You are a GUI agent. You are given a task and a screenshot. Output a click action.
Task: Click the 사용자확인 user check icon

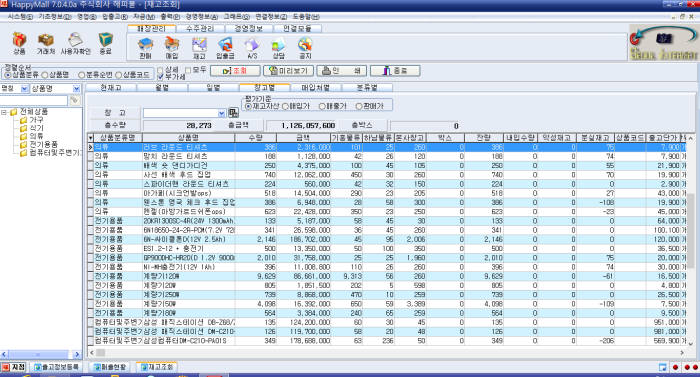click(x=75, y=40)
